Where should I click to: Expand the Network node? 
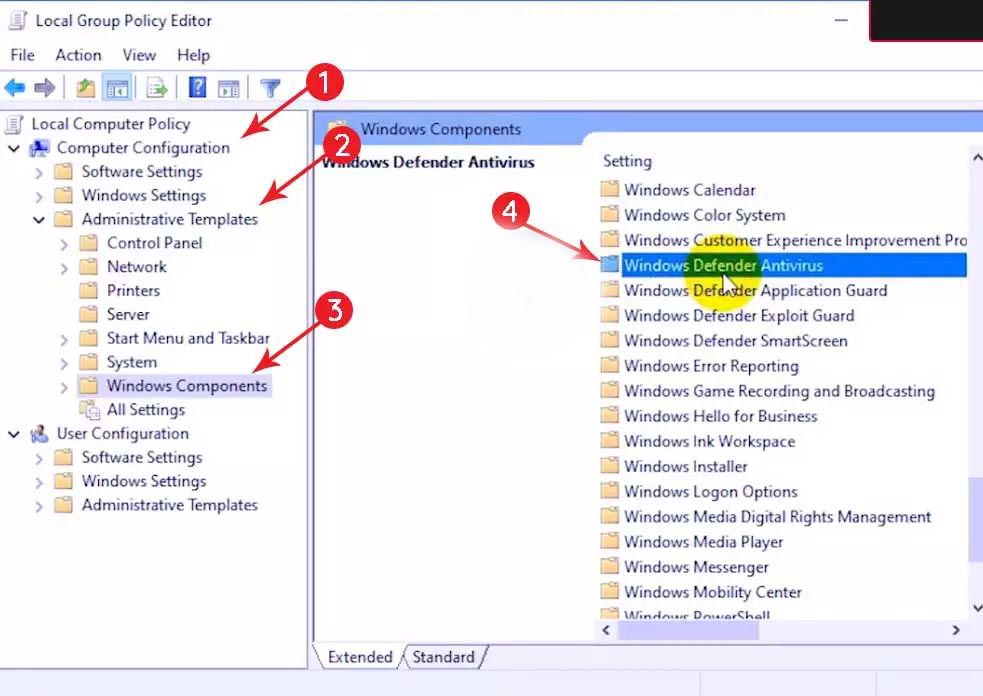point(64,268)
